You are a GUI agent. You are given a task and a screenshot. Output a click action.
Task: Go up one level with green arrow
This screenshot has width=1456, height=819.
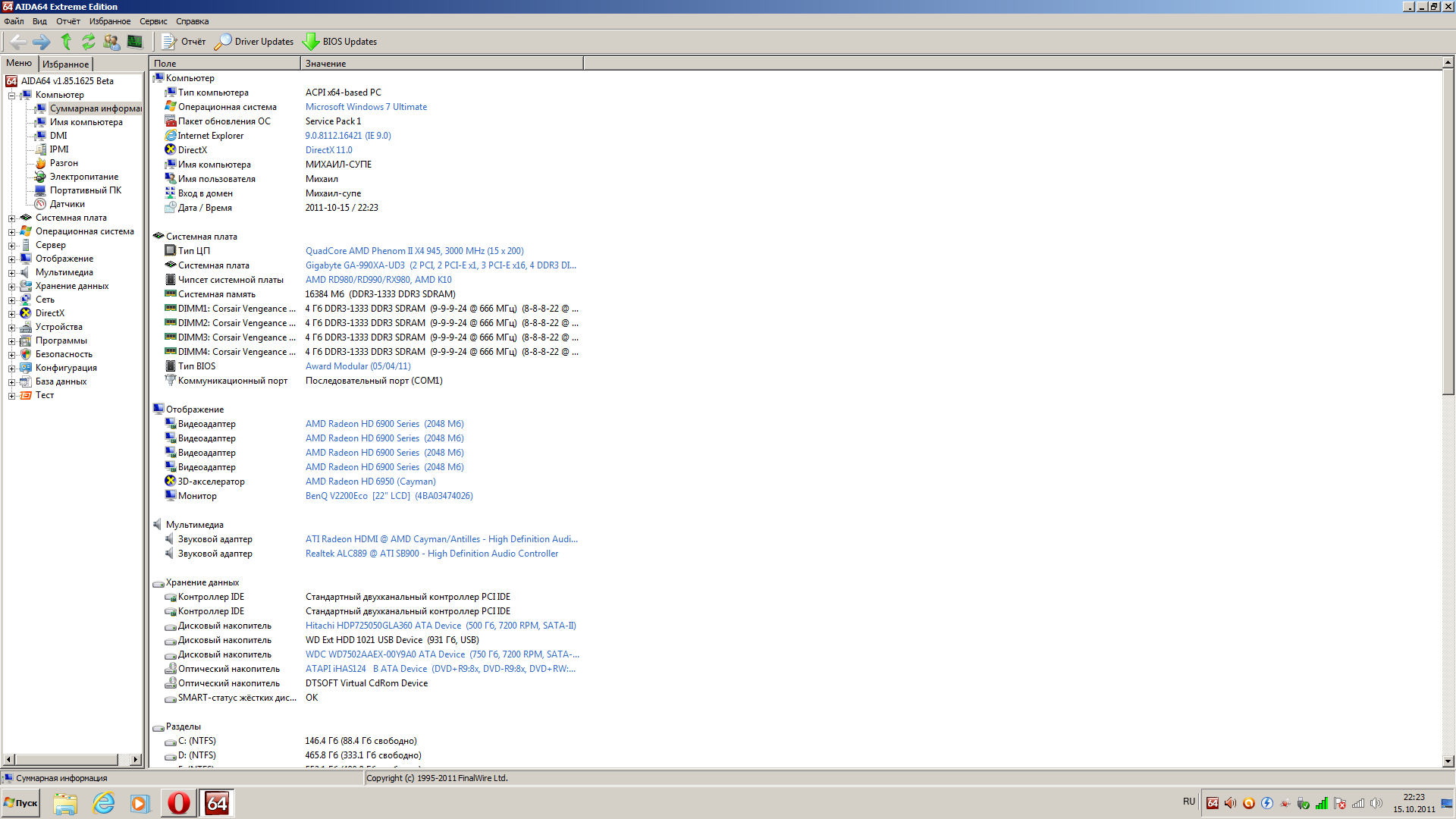pos(66,42)
